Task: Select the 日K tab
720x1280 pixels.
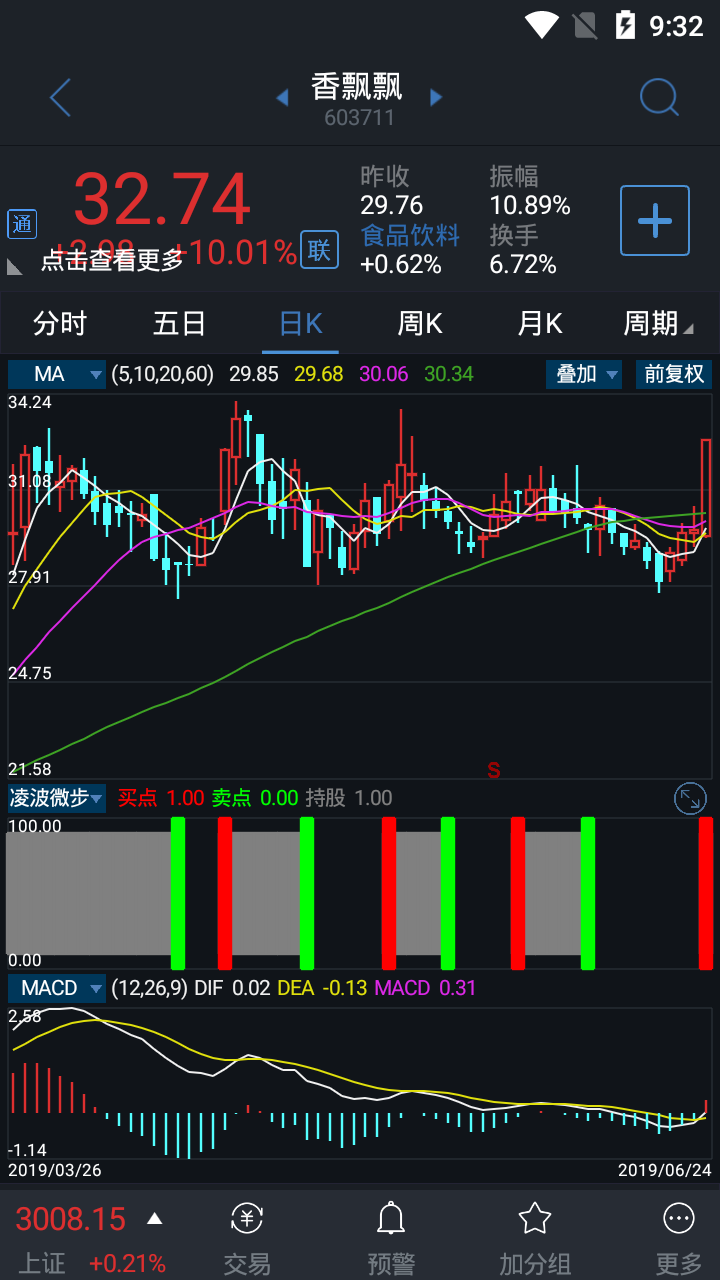Action: pos(300,323)
